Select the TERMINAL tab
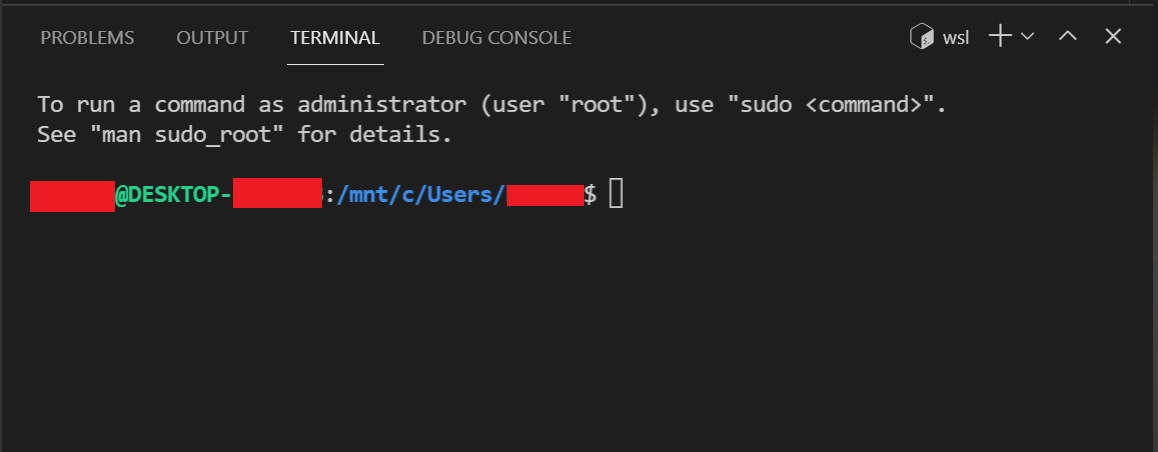The image size is (1158, 452). coord(335,38)
